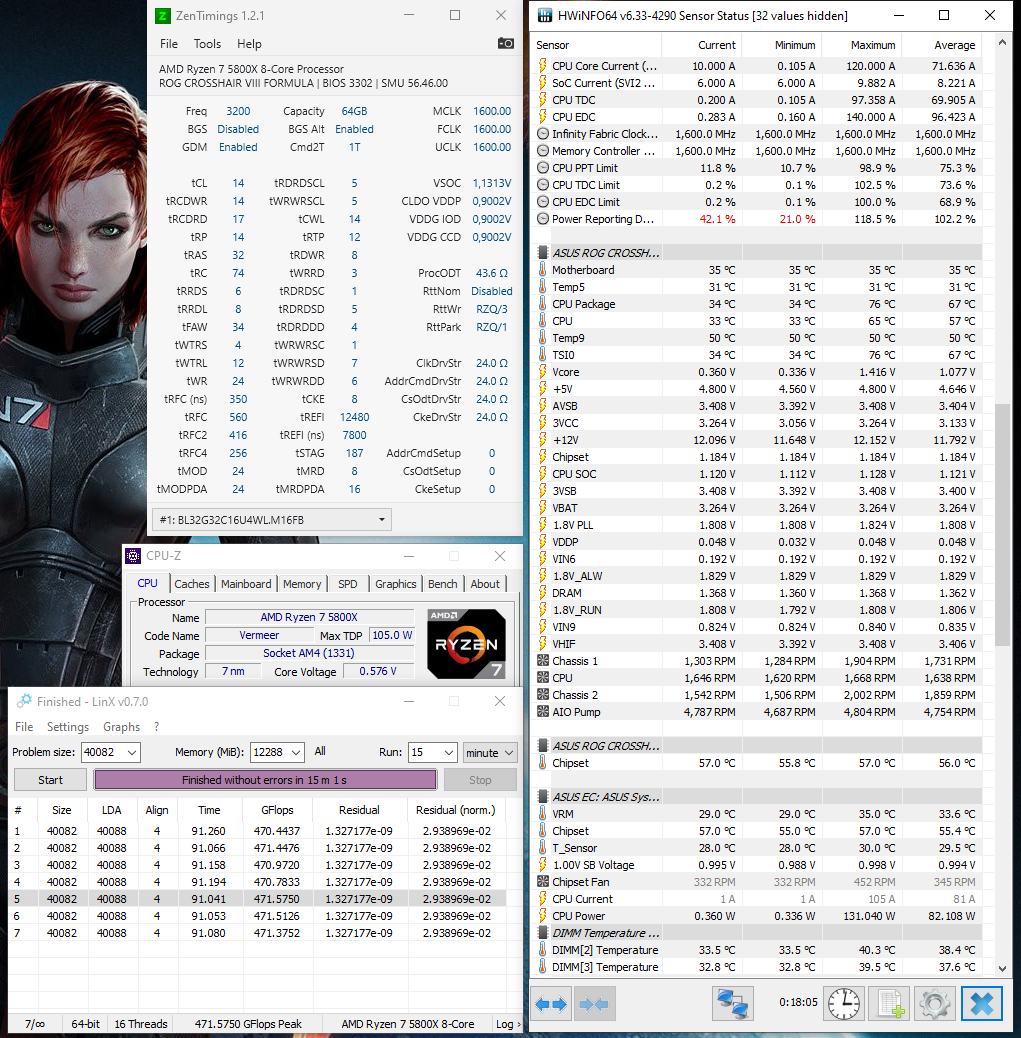Click the LinX 471.5750 GFlops Peak status entry
The width and height of the screenshot is (1021, 1038).
(x=248, y=1024)
